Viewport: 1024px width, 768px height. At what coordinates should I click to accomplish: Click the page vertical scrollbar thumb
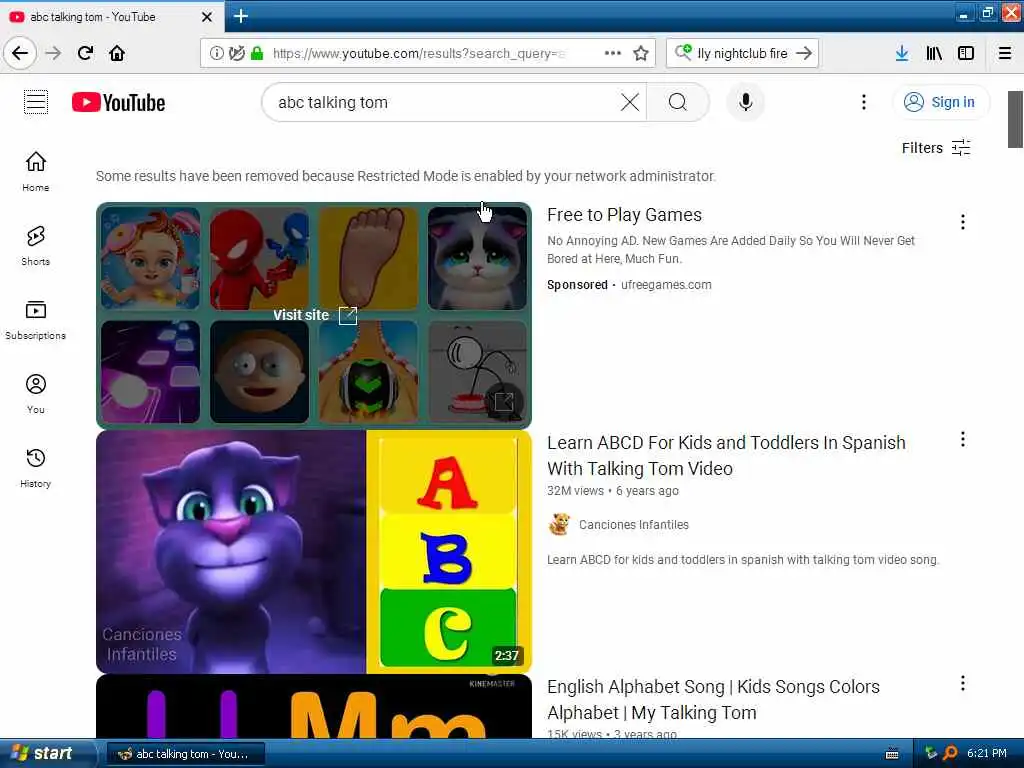point(1015,120)
